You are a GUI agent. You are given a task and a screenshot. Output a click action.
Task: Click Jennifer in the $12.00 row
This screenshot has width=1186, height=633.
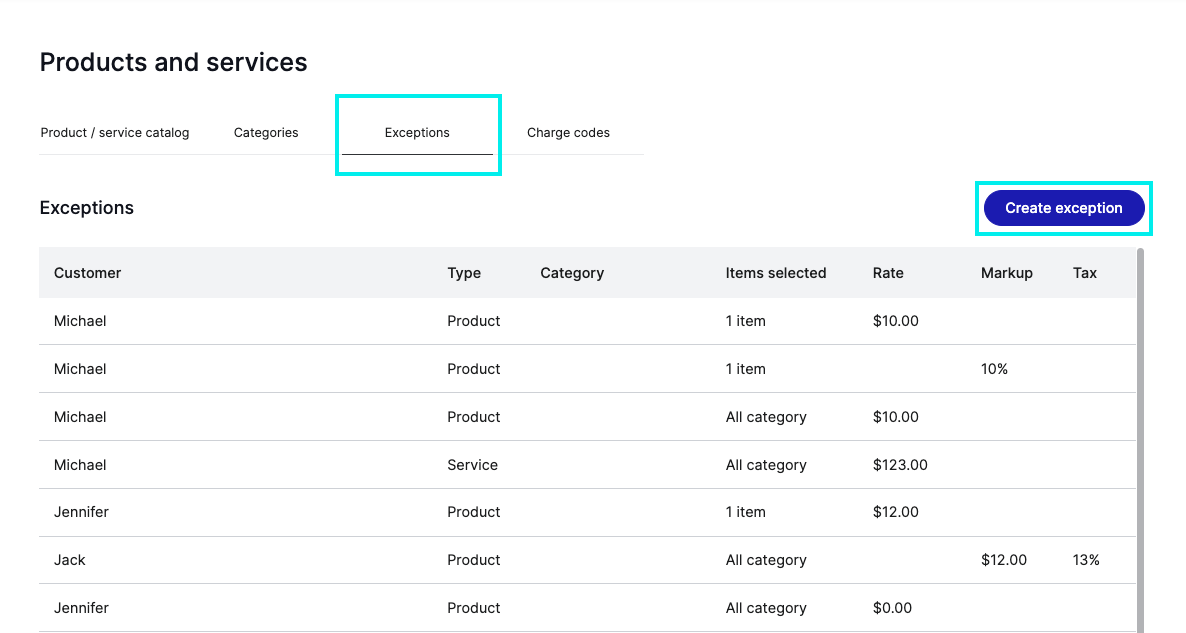click(x=81, y=512)
